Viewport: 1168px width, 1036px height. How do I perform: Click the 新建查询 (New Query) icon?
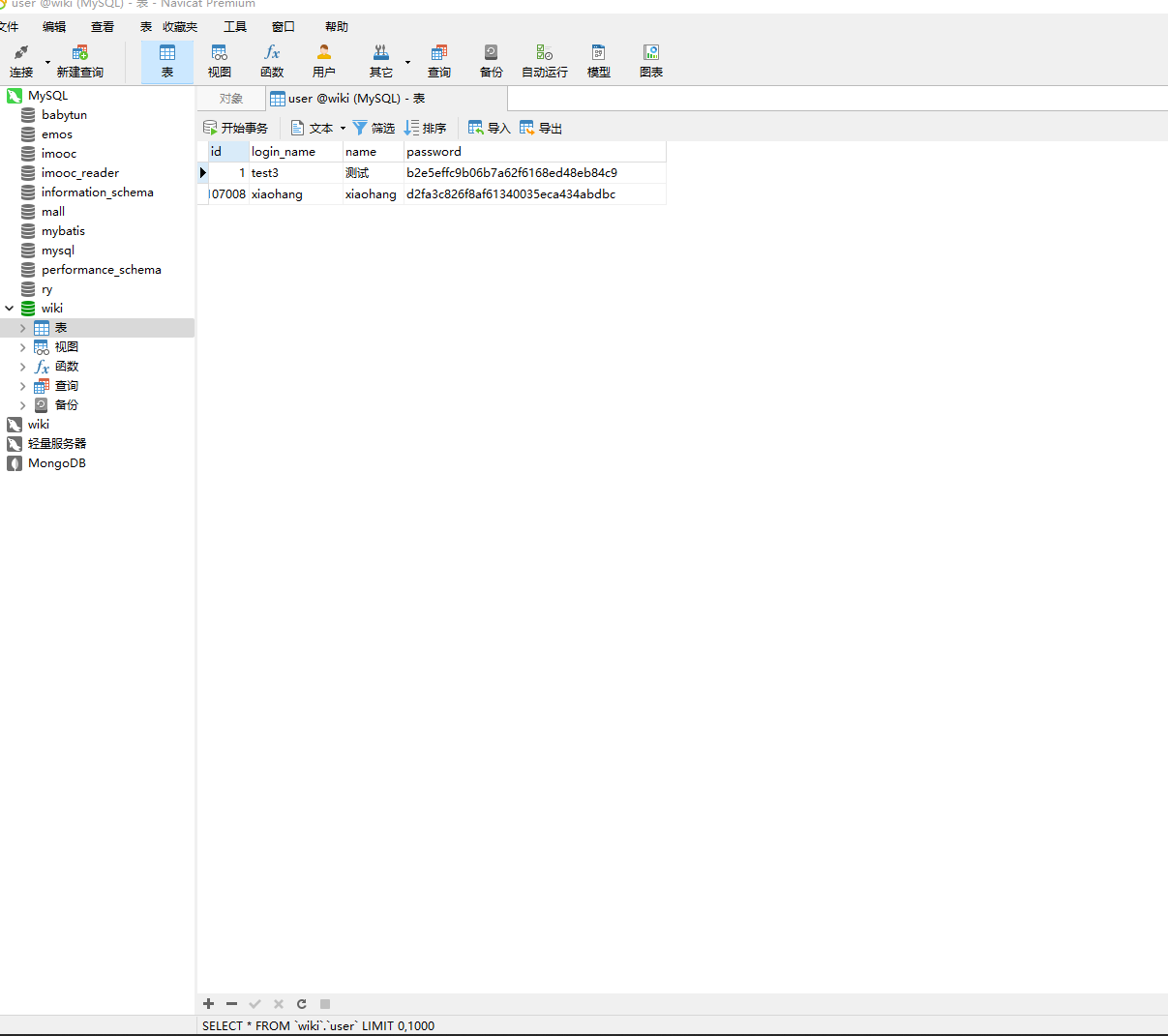80,61
